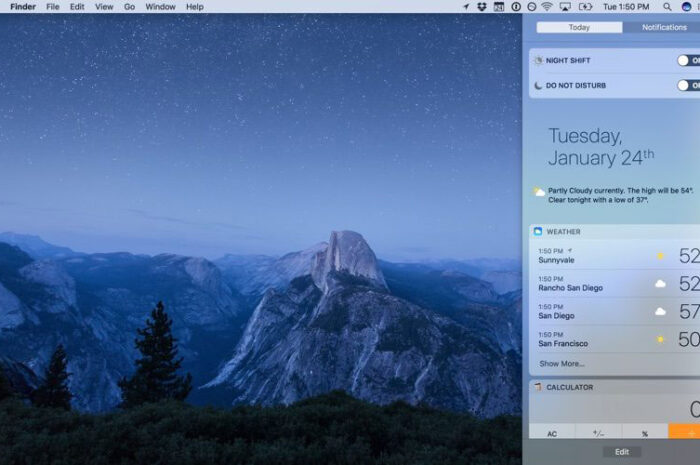Click the DO NOT DISTURB label
Image resolution: width=700 pixels, height=465 pixels.
pyautogui.click(x=575, y=85)
